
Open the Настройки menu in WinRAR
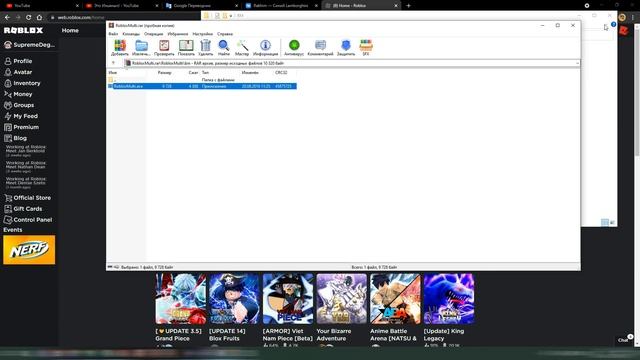202,34
